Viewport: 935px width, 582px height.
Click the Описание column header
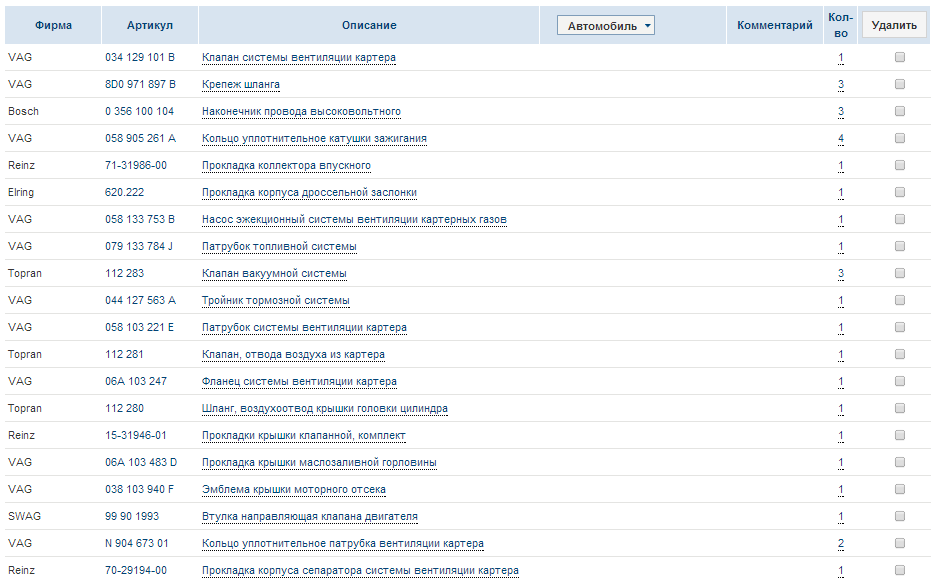click(369, 25)
